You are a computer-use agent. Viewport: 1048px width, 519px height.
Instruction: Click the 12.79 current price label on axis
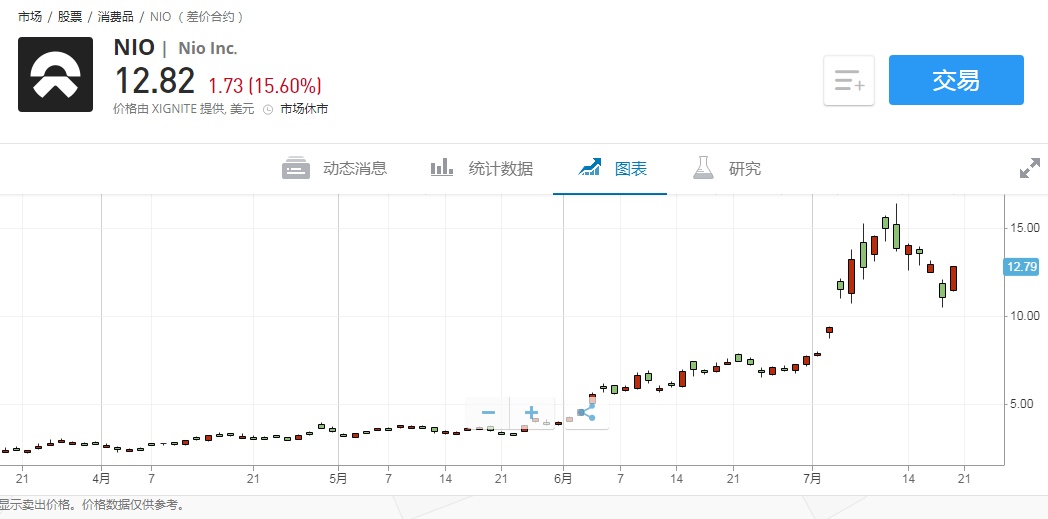click(x=1022, y=266)
